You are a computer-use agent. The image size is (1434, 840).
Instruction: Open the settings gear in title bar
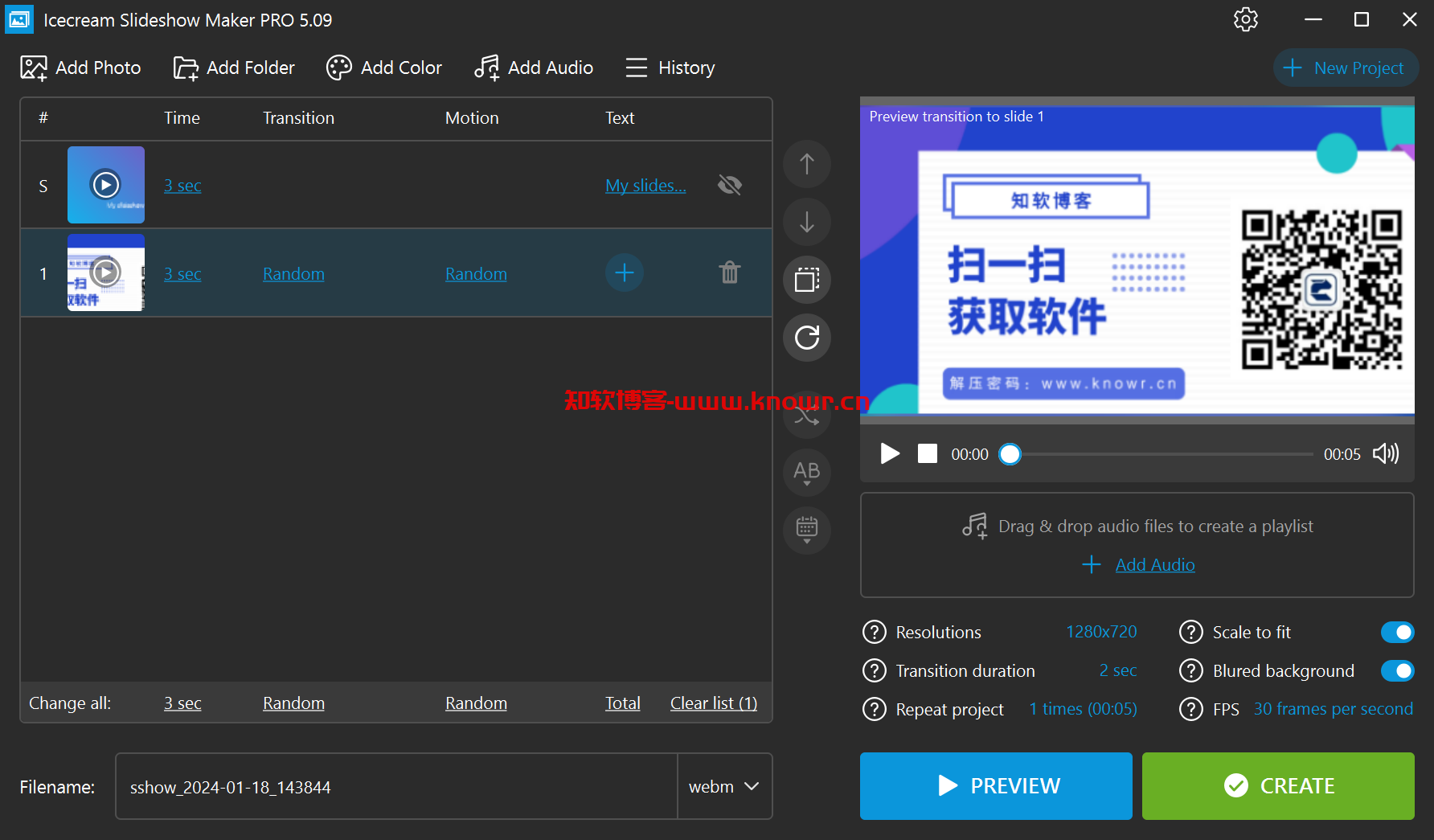click(1245, 19)
